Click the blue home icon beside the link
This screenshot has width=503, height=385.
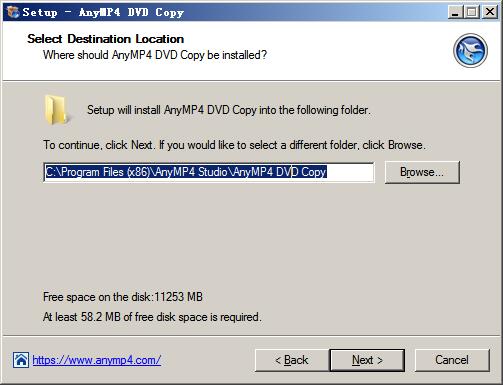coord(21,360)
